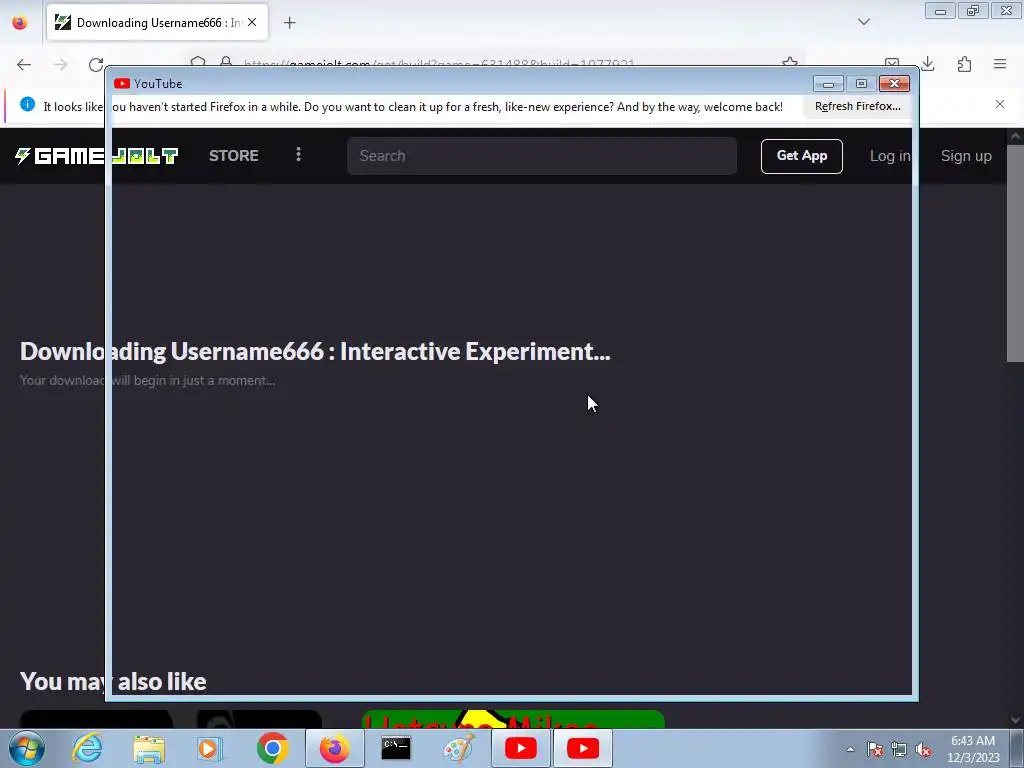Click the Firefox logo icon beside the tab

pyautogui.click(x=20, y=23)
